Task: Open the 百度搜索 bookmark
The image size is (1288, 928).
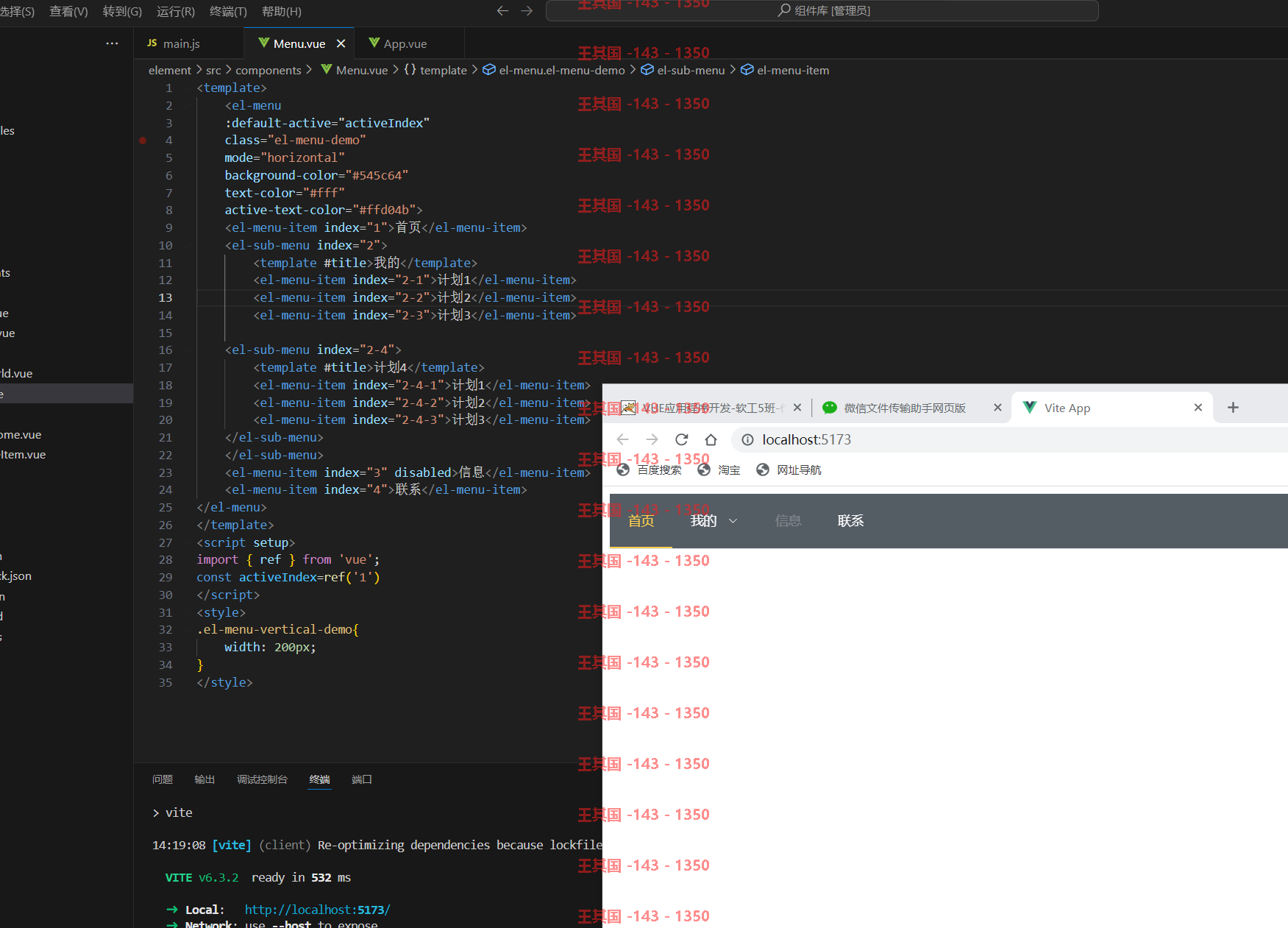Action: (x=649, y=470)
